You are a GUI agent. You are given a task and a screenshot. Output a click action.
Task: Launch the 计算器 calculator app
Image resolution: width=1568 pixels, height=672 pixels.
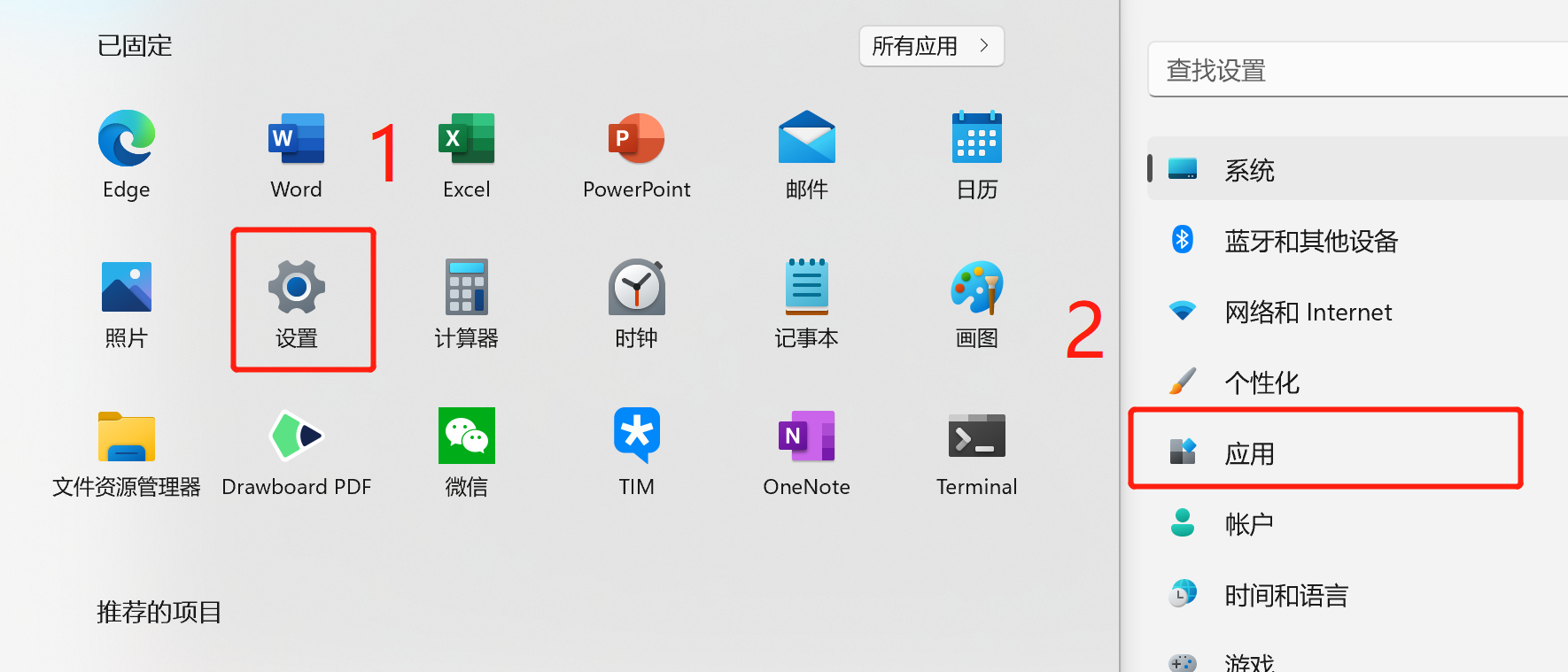(467, 287)
